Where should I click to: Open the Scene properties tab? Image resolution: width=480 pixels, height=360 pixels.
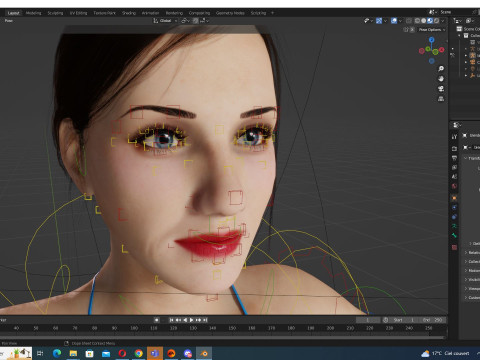click(454, 177)
